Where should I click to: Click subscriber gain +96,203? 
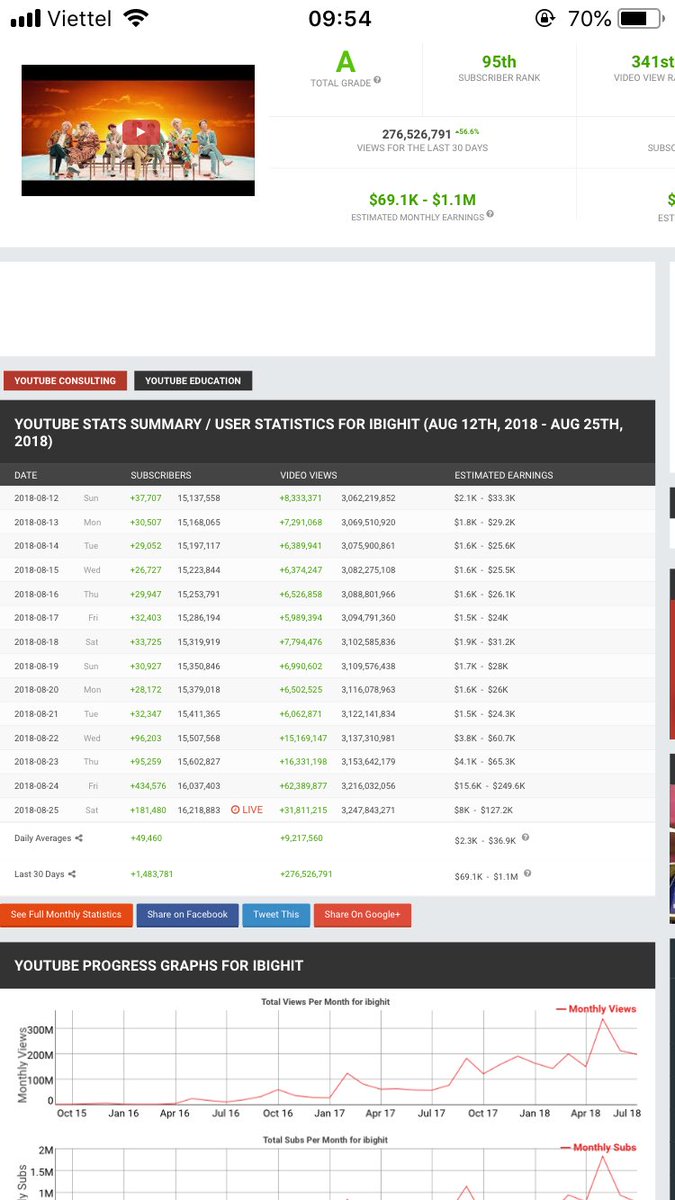click(x=146, y=738)
